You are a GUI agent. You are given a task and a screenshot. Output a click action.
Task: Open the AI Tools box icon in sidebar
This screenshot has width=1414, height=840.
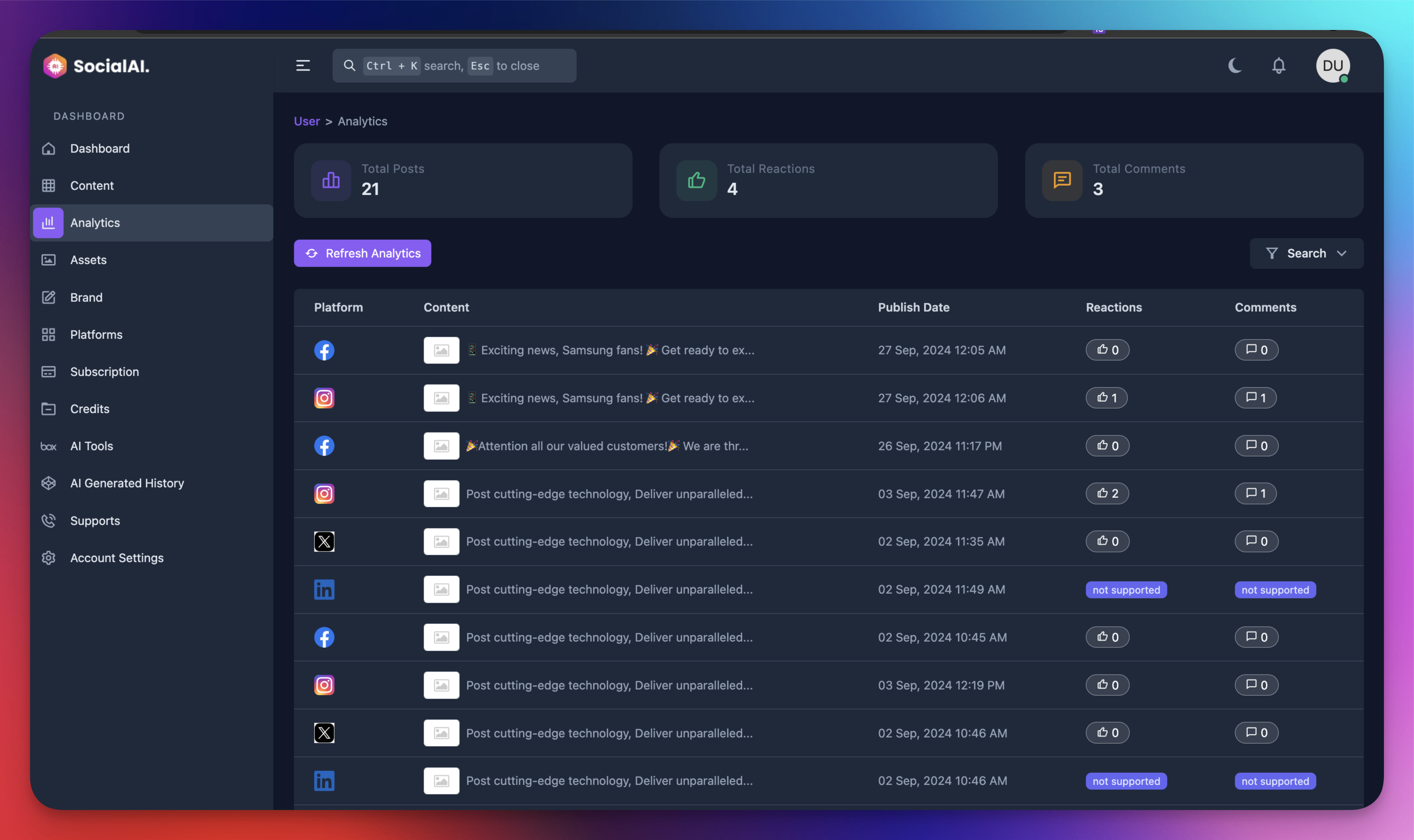pos(49,446)
